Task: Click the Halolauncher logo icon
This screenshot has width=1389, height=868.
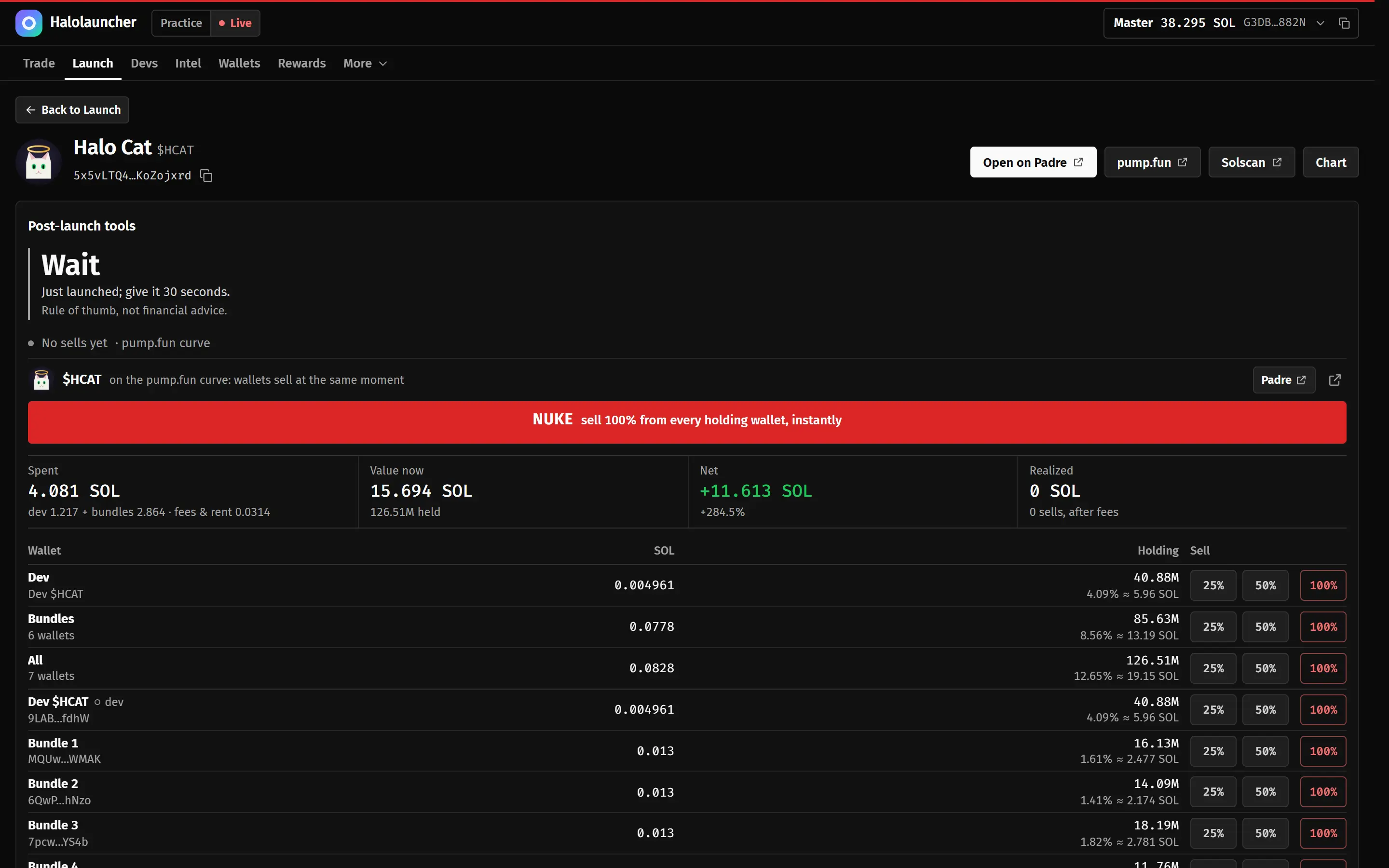Action: pos(29,23)
